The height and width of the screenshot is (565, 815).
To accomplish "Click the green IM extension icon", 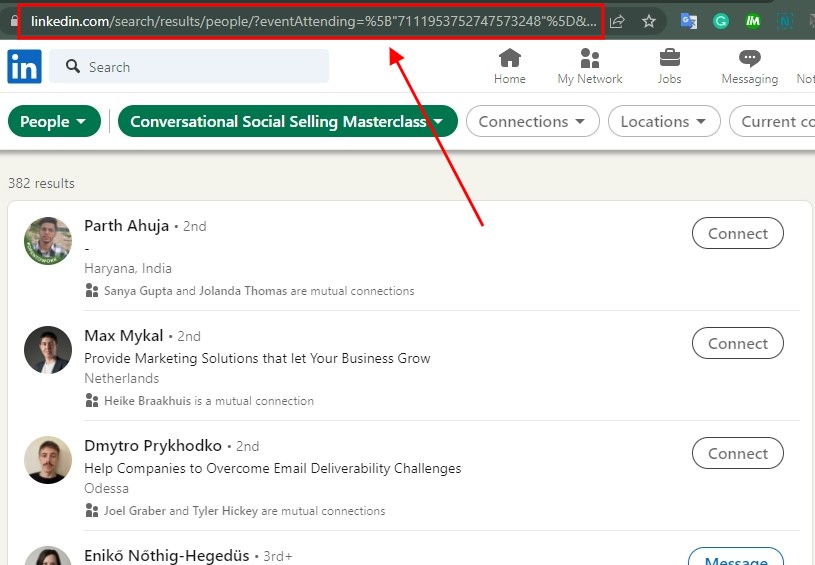I will tap(753, 21).
